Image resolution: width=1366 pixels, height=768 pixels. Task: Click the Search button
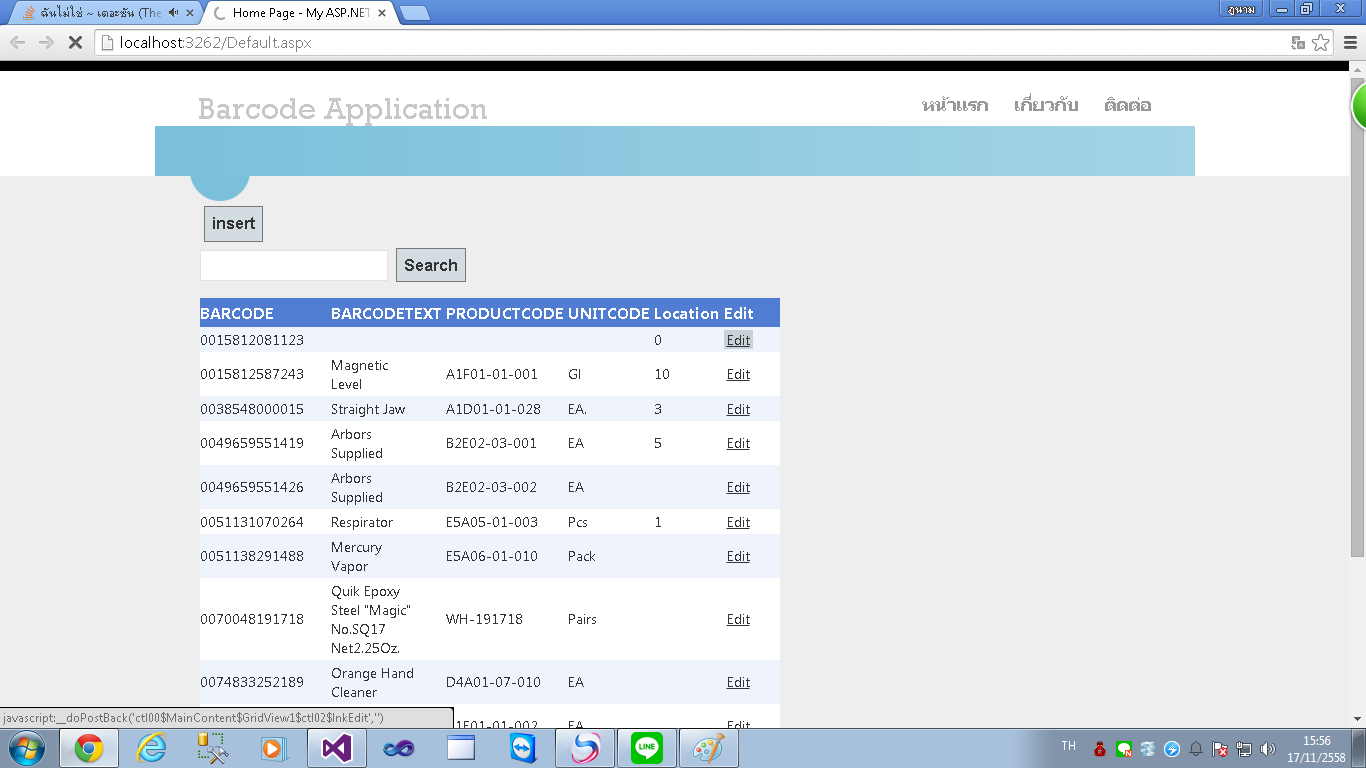431,265
